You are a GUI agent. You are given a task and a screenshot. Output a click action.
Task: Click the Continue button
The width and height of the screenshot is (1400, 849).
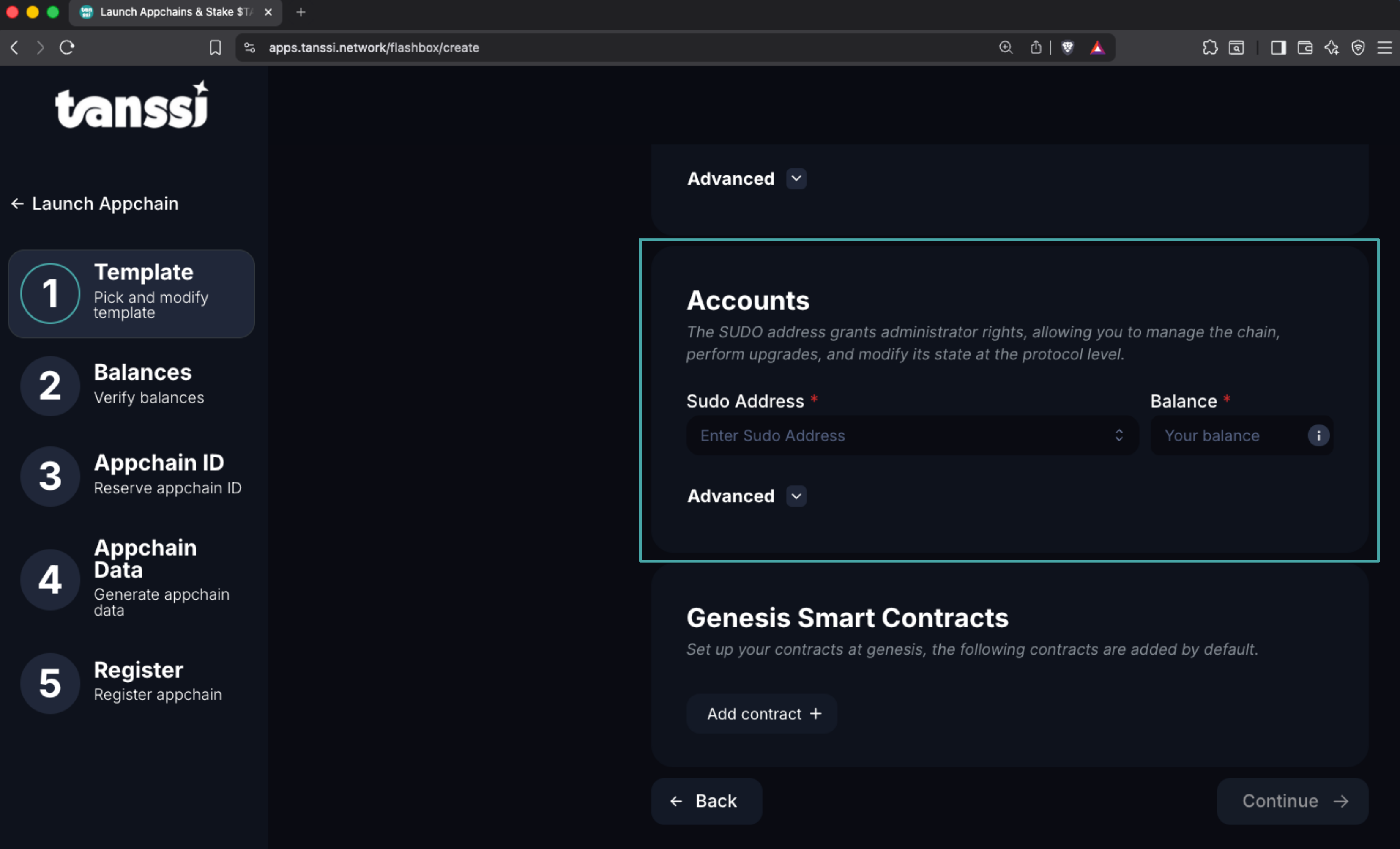tap(1292, 801)
